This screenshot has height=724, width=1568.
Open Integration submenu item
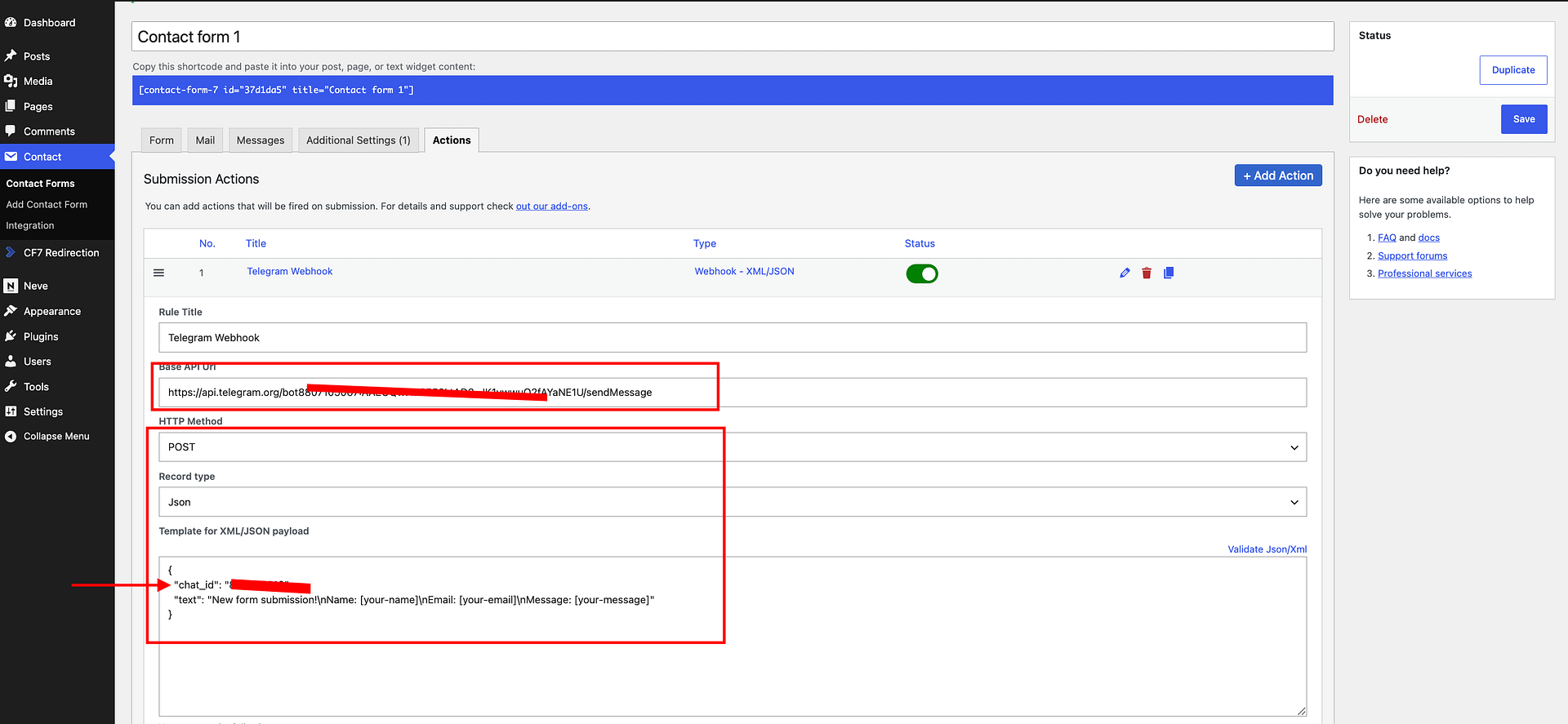(30, 225)
